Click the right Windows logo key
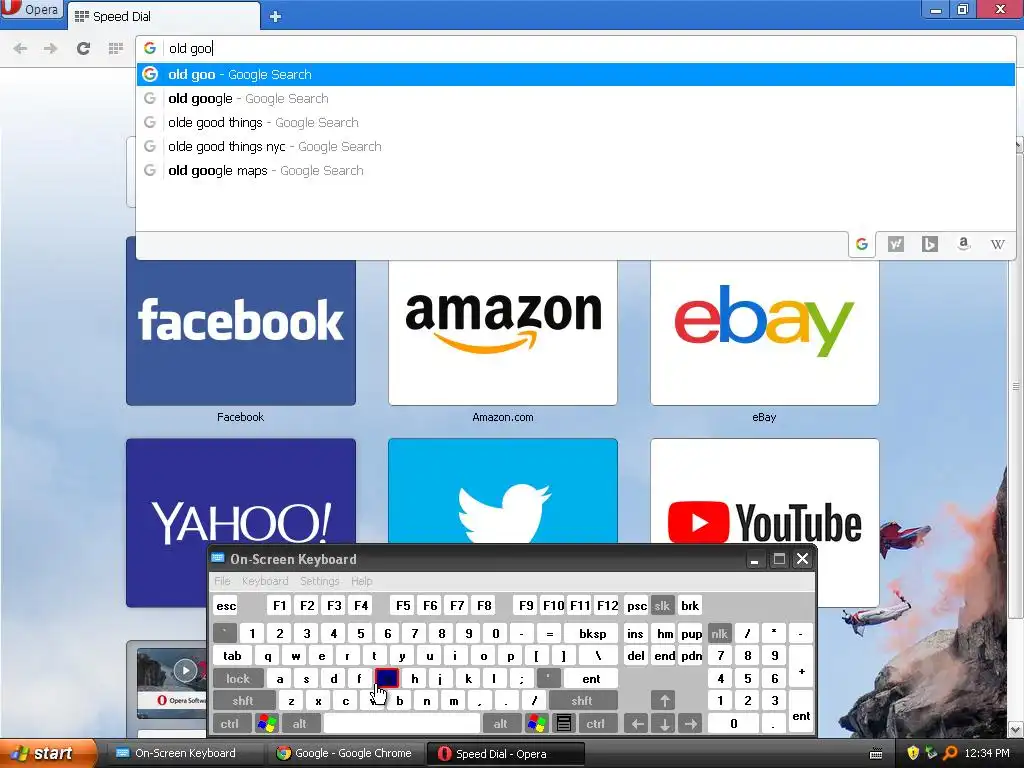1024x768 pixels. 537,724
